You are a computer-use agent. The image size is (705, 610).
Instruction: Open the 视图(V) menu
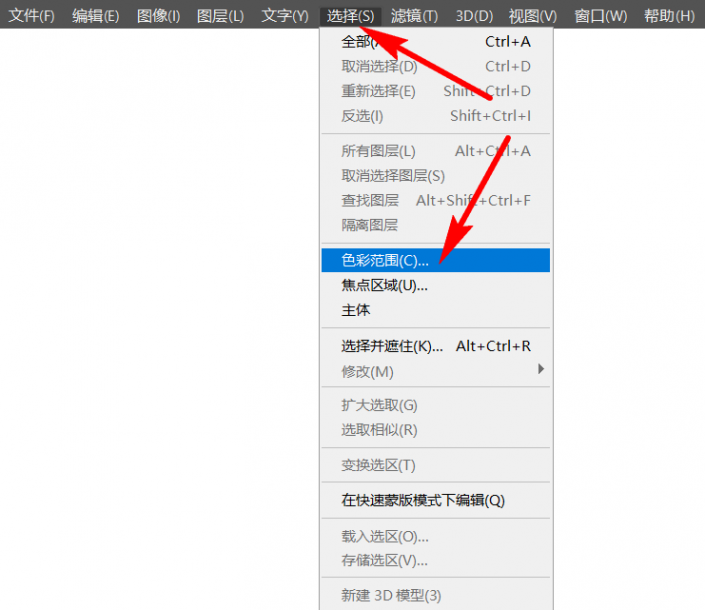coord(532,16)
